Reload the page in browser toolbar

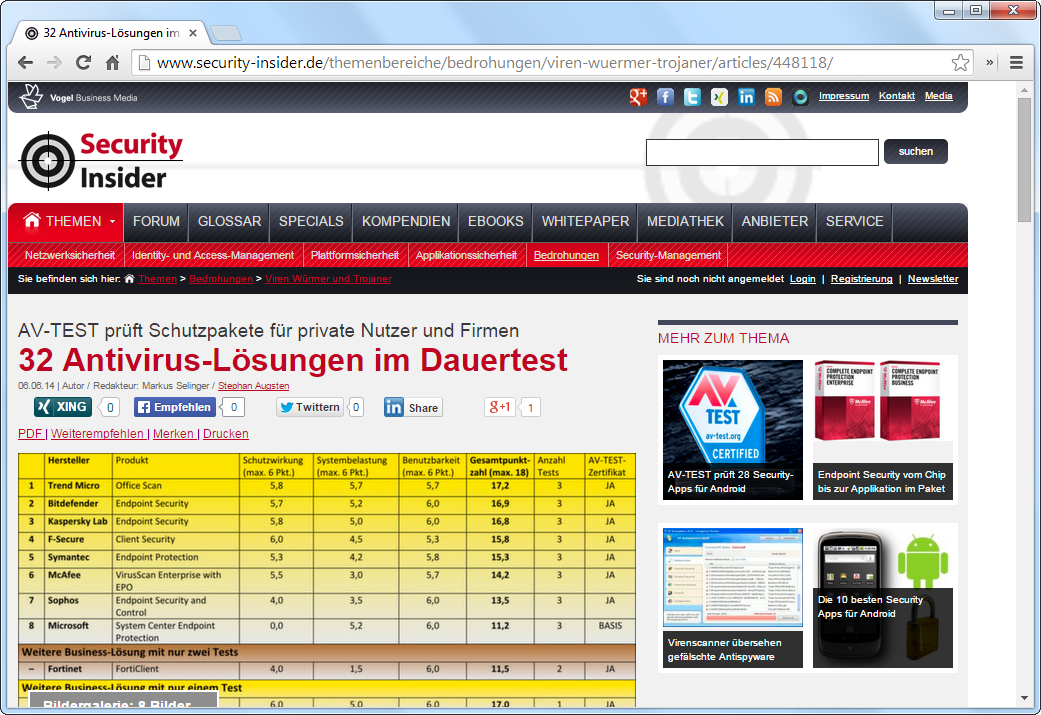[x=84, y=63]
